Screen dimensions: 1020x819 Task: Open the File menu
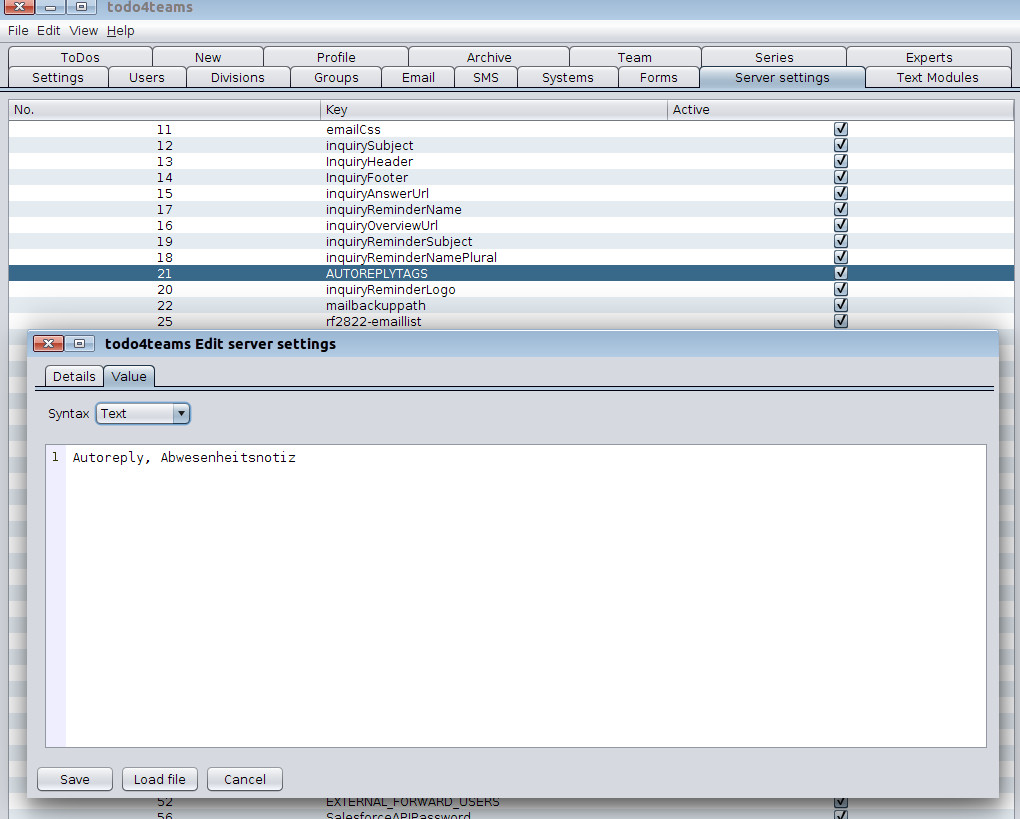18,31
